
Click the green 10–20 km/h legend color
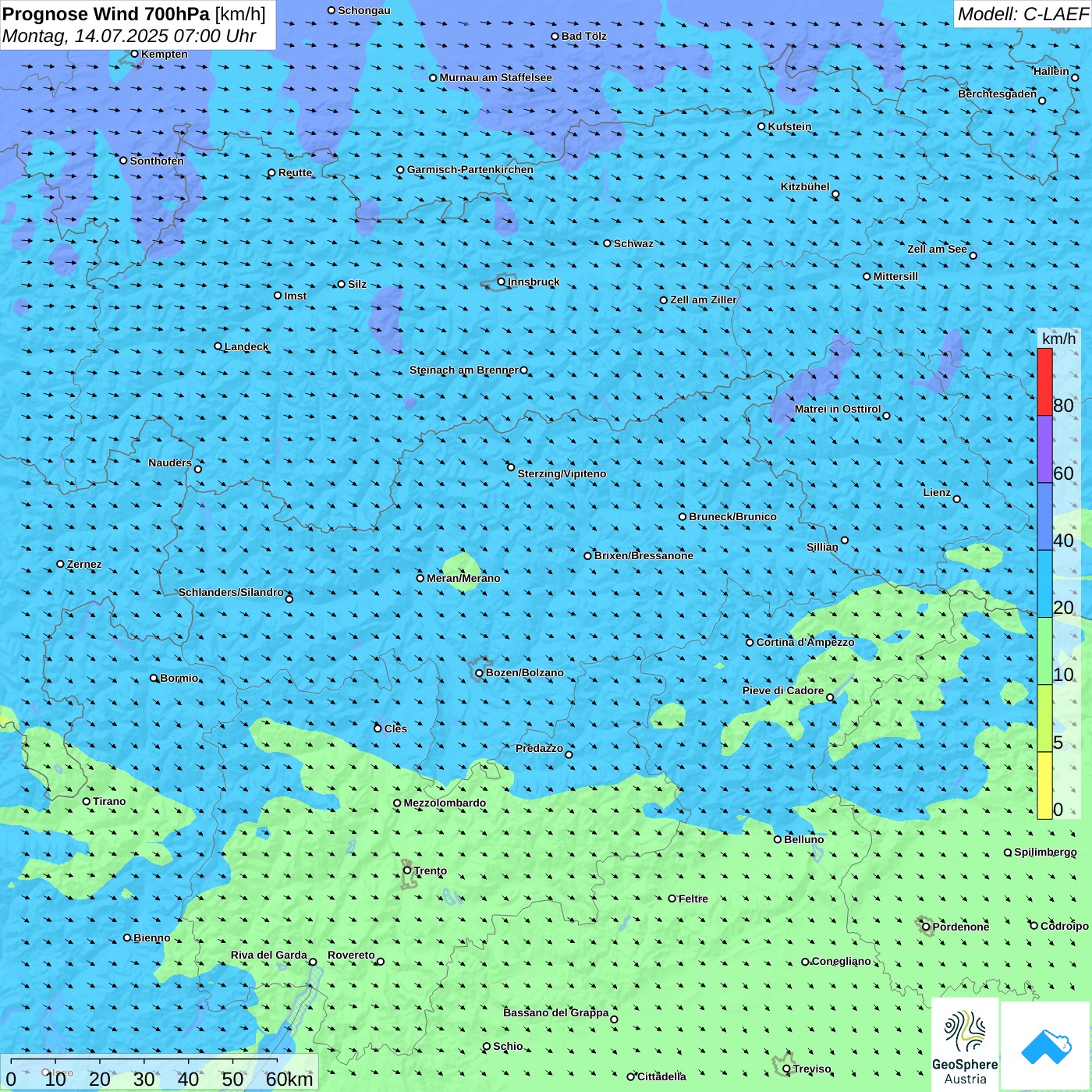point(1044,651)
